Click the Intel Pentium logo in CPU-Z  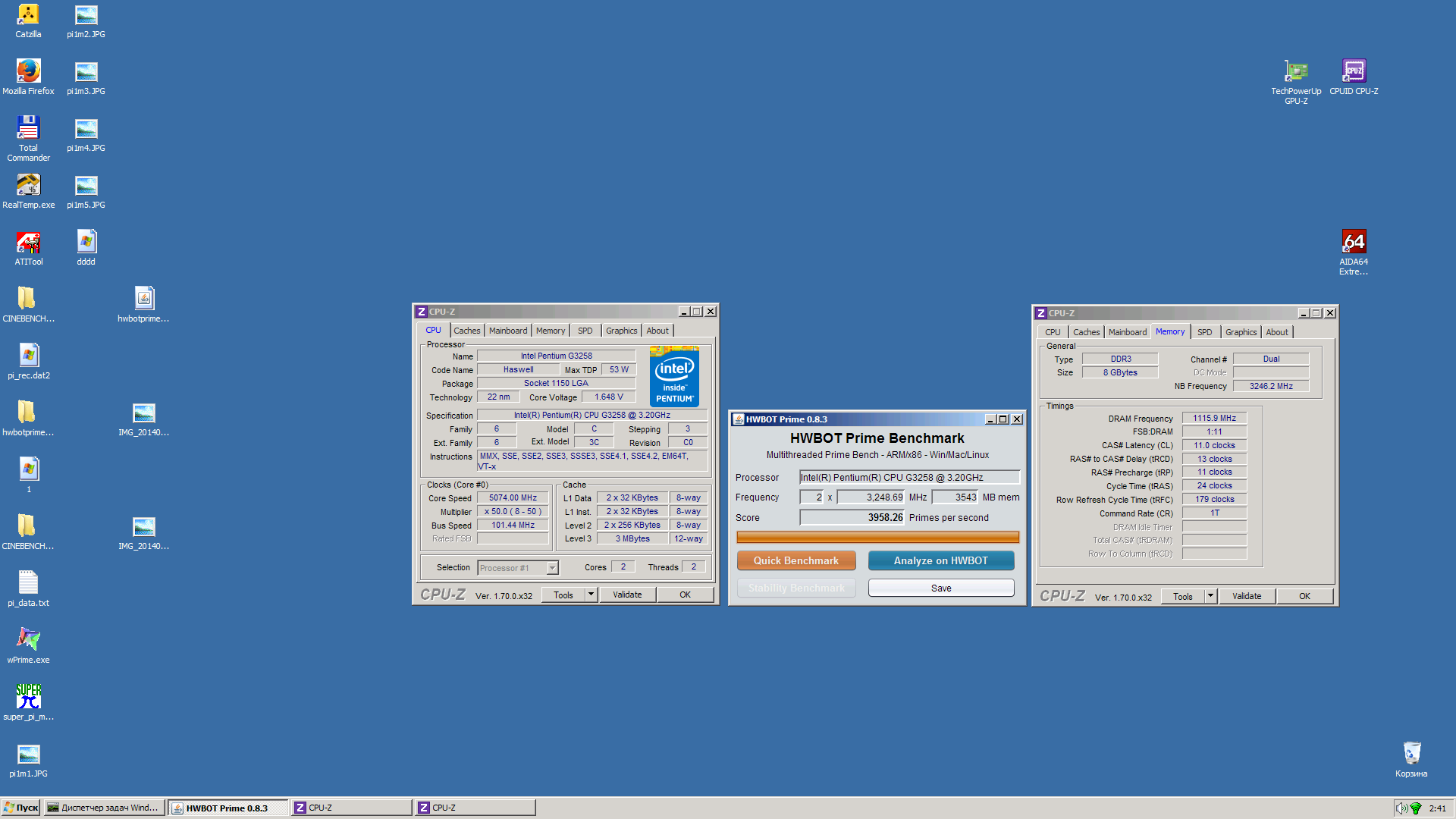click(x=674, y=376)
